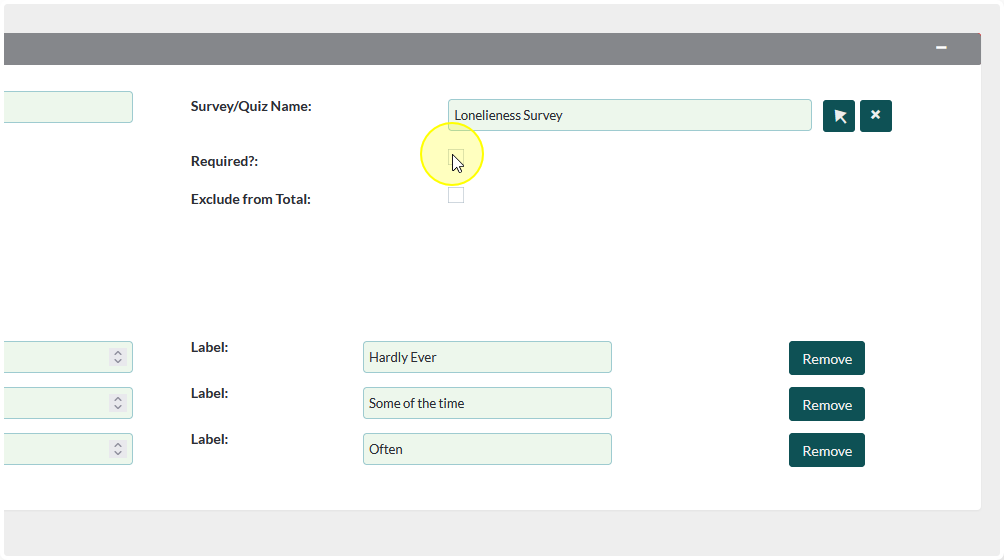1004x560 pixels.
Task: Check the Exclude from Total checkbox
Action: (456, 196)
